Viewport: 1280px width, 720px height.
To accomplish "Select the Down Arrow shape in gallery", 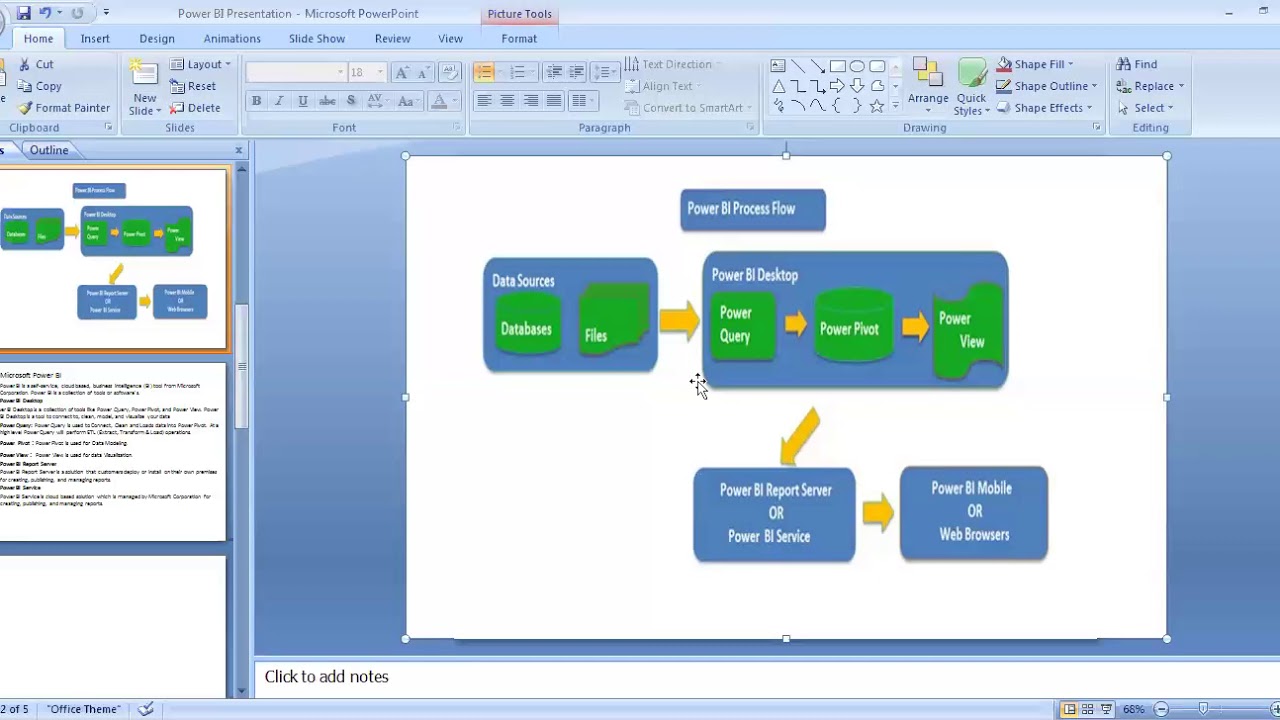I will [857, 86].
